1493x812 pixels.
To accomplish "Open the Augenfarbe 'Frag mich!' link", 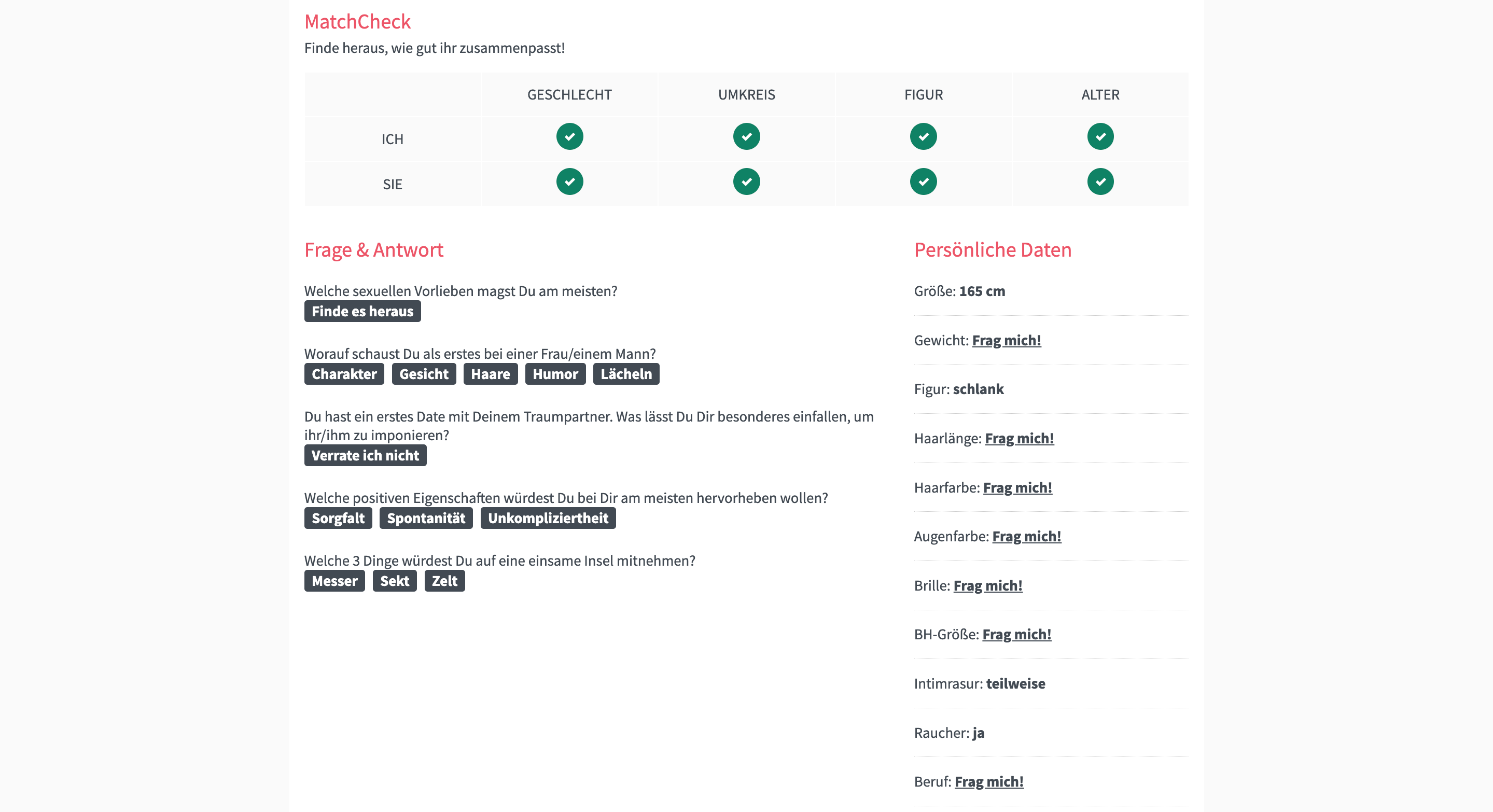I will (x=1026, y=536).
